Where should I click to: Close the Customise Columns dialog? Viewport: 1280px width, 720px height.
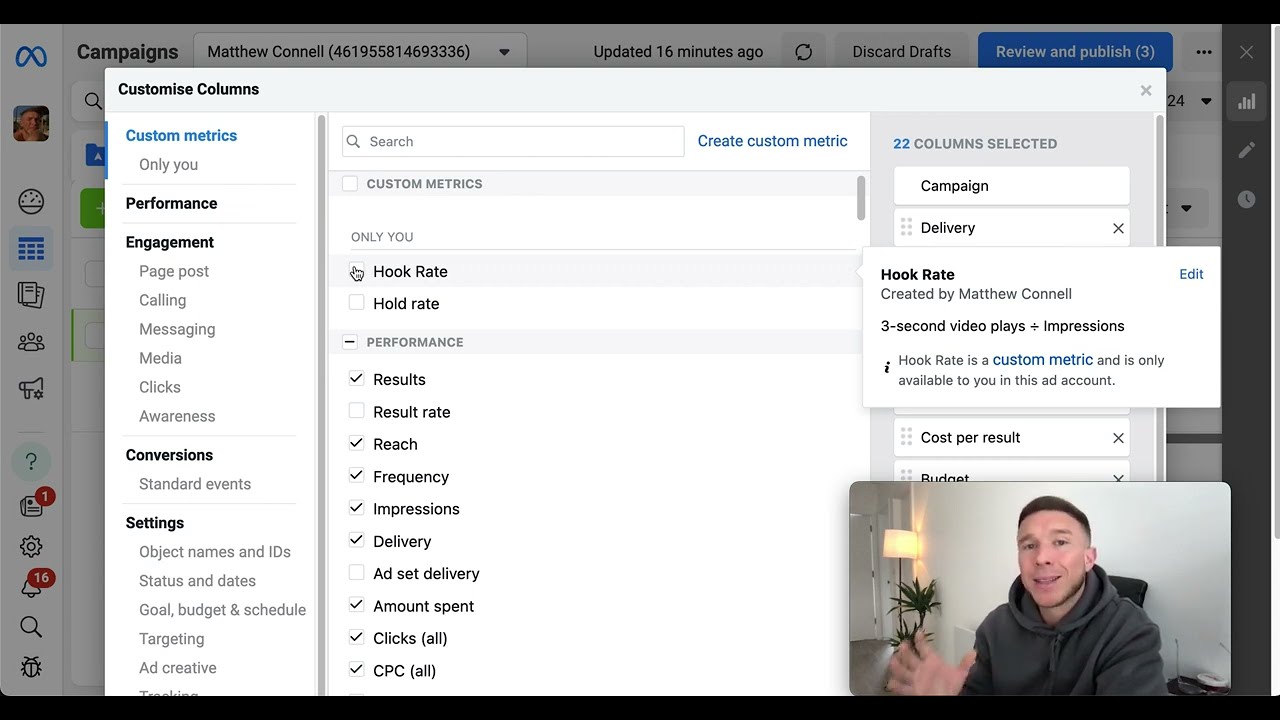pyautogui.click(x=1146, y=90)
